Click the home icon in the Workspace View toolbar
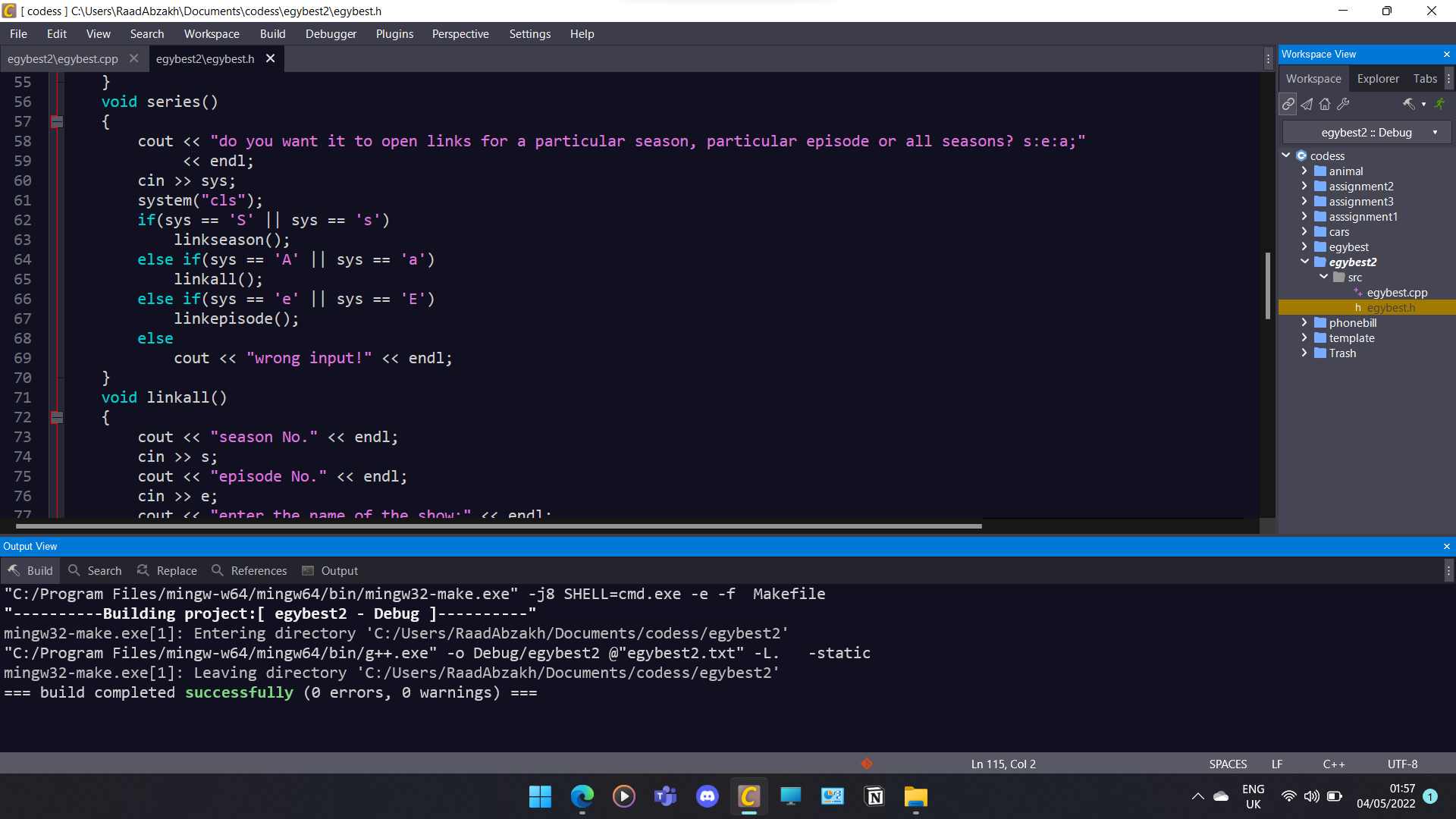Viewport: 1456px width, 819px height. pos(1325,104)
